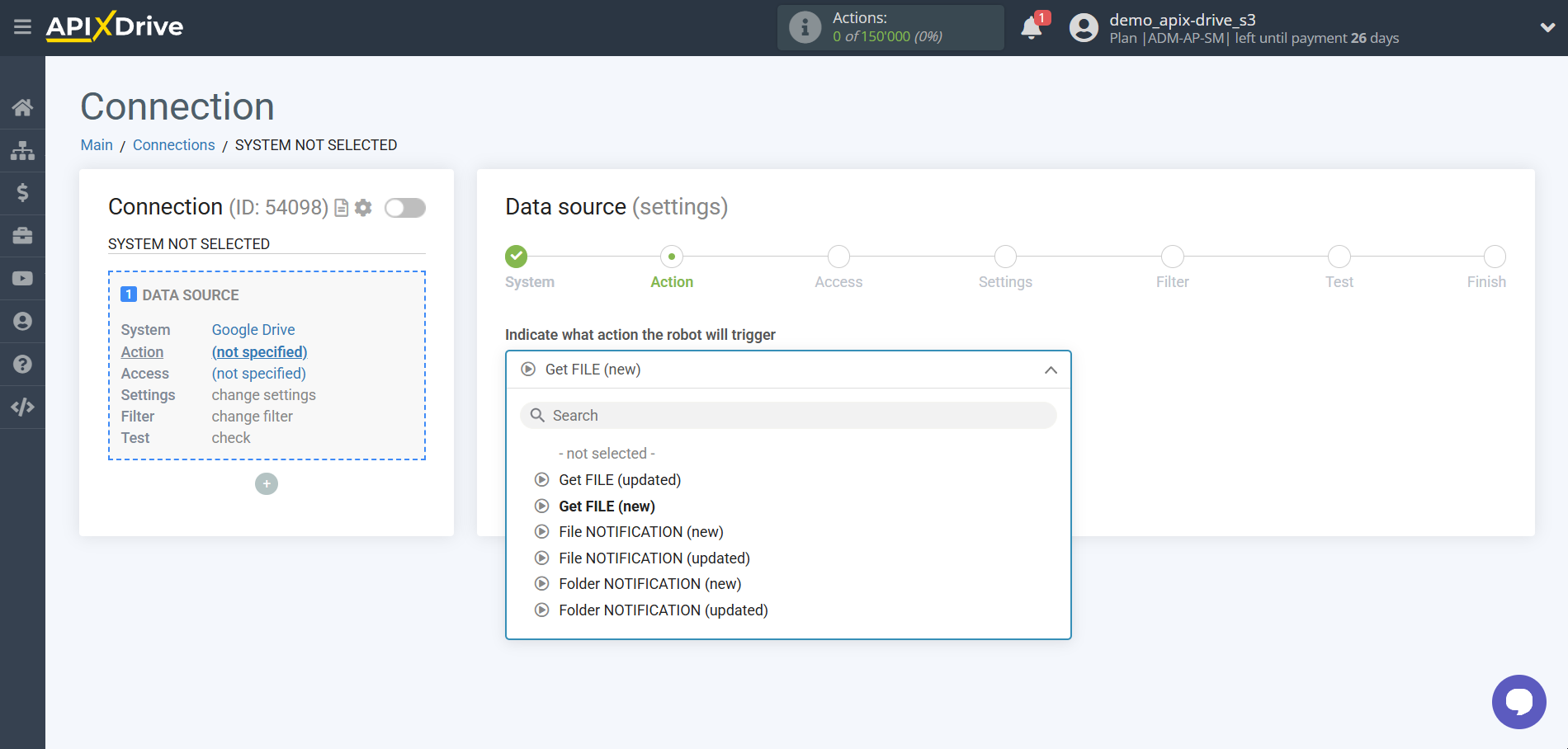Screen dimensions: 1568x749
Task: Click change filter text
Action: [x=252, y=417]
